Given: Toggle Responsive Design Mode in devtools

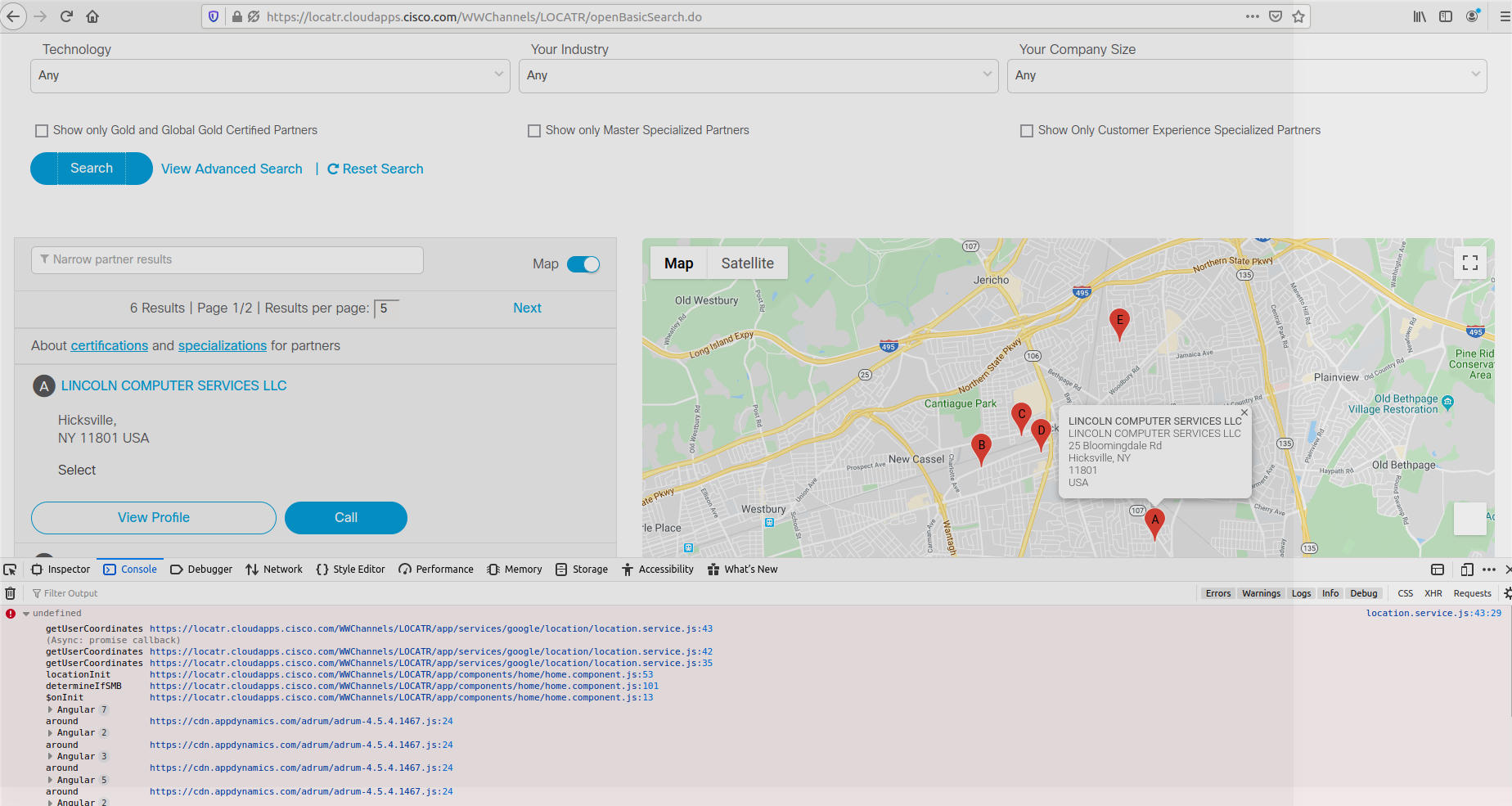Looking at the screenshot, I should click(1465, 569).
